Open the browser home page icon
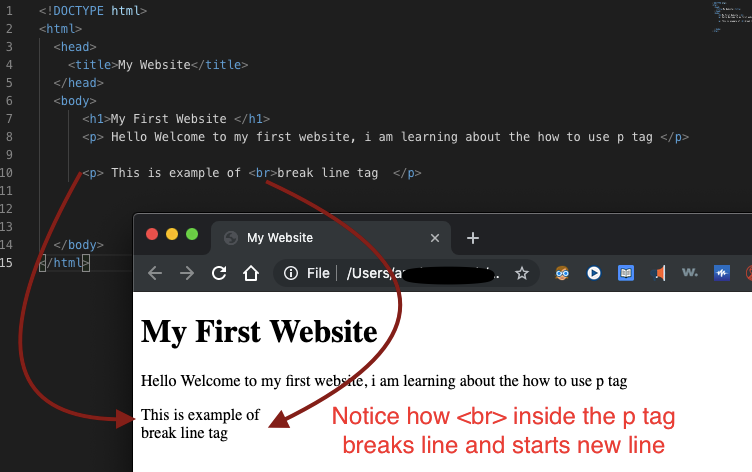 pyautogui.click(x=251, y=273)
